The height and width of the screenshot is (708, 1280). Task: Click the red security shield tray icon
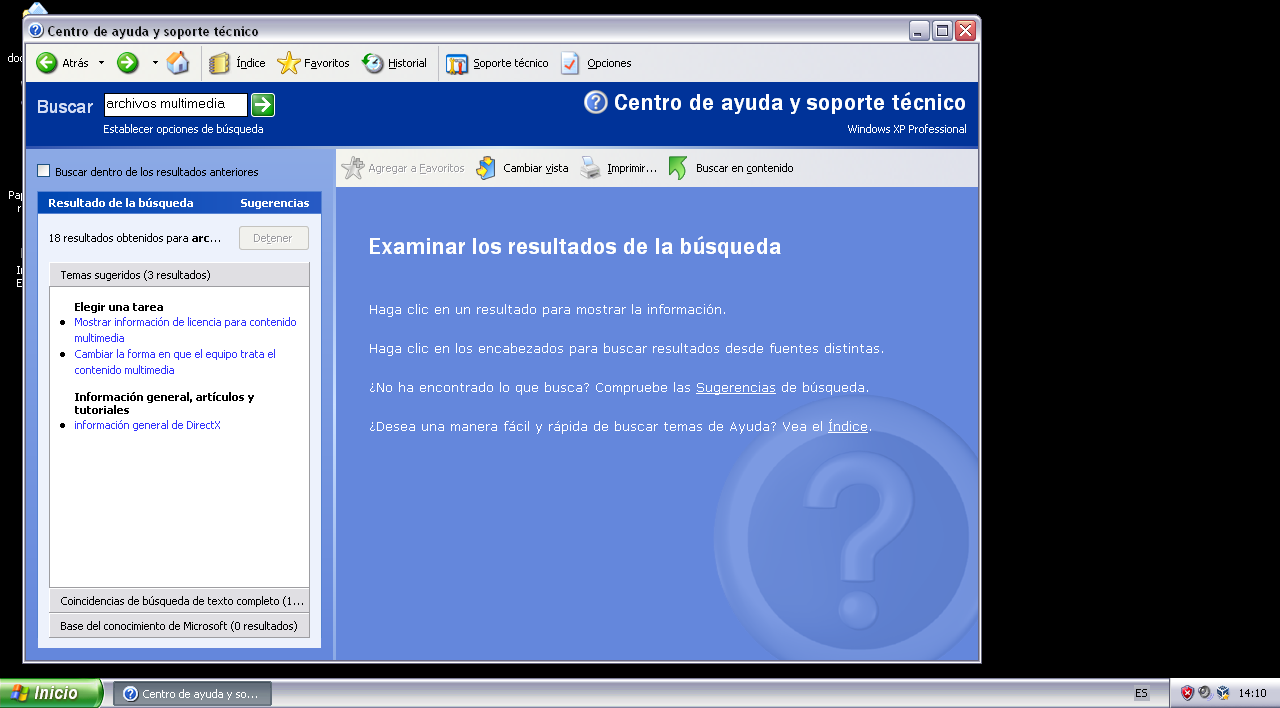point(1187,692)
